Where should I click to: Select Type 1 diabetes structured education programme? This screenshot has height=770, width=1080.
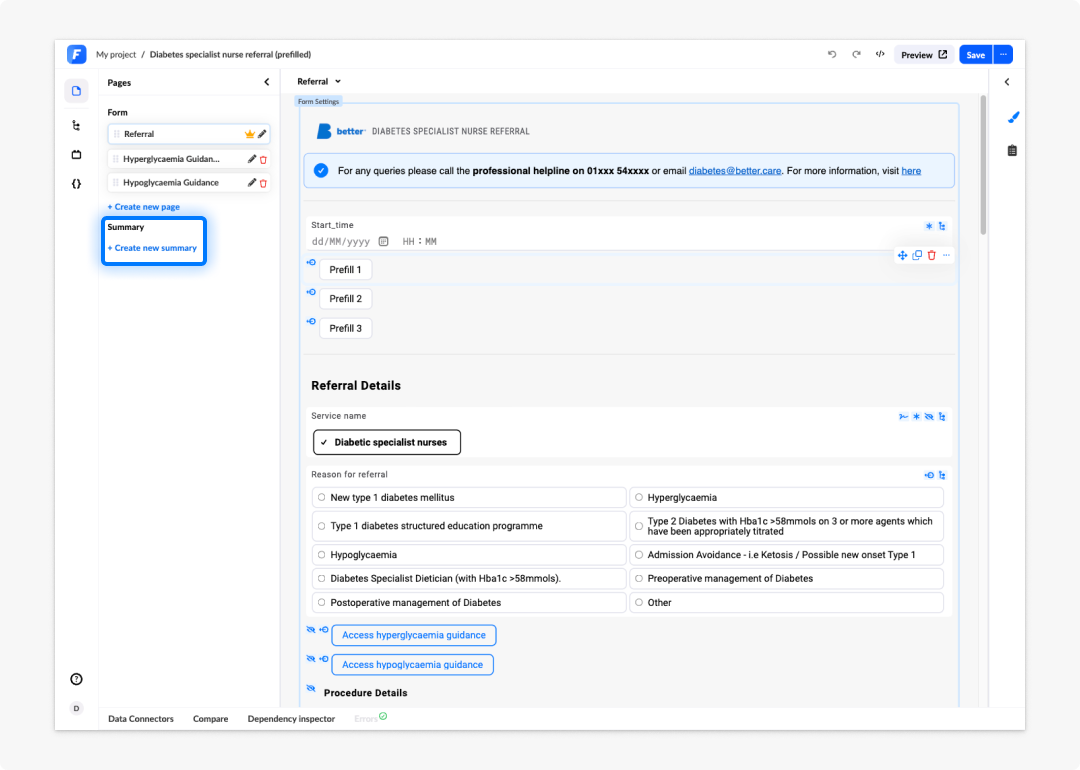(x=469, y=526)
